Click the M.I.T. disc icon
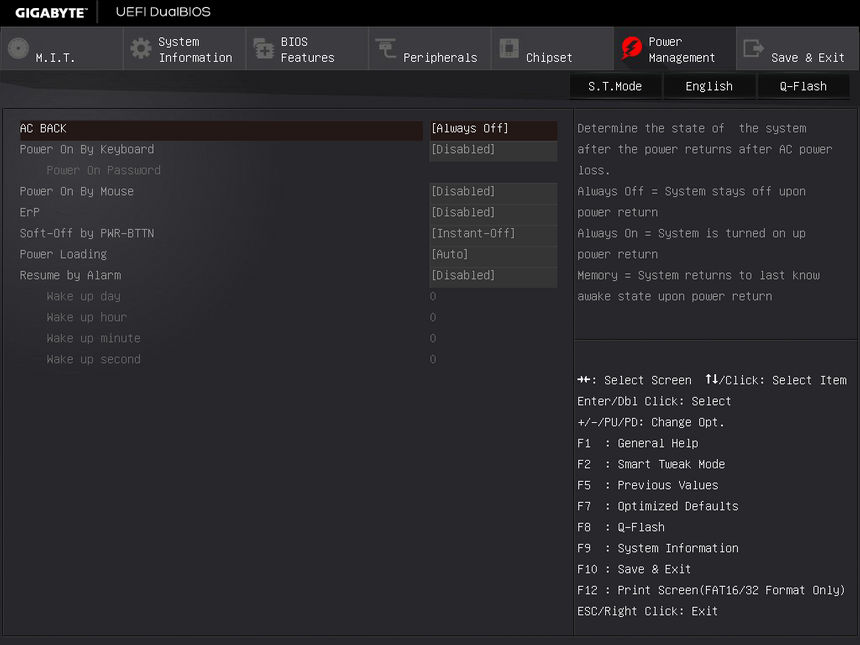 [18, 49]
